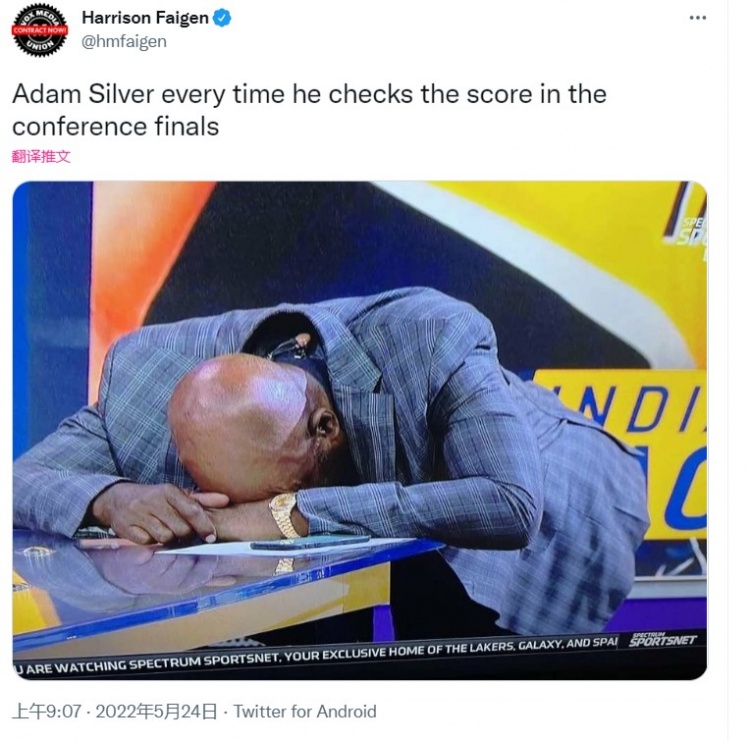750x741 pixels.
Task: Click the blue verified badge
Action: (x=222, y=18)
